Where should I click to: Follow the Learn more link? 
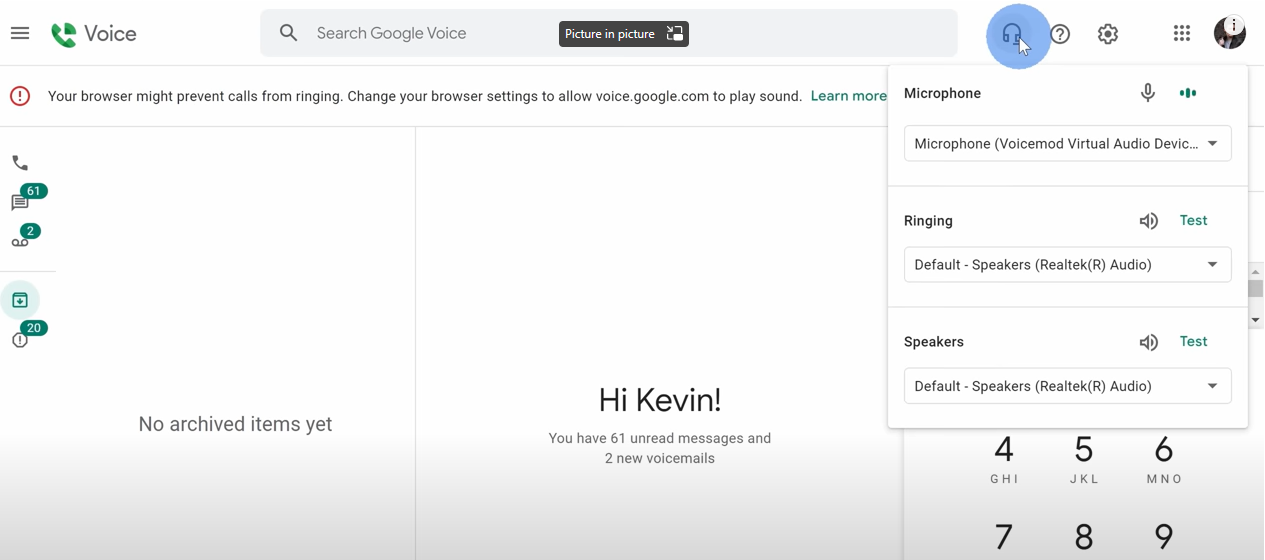tap(848, 96)
